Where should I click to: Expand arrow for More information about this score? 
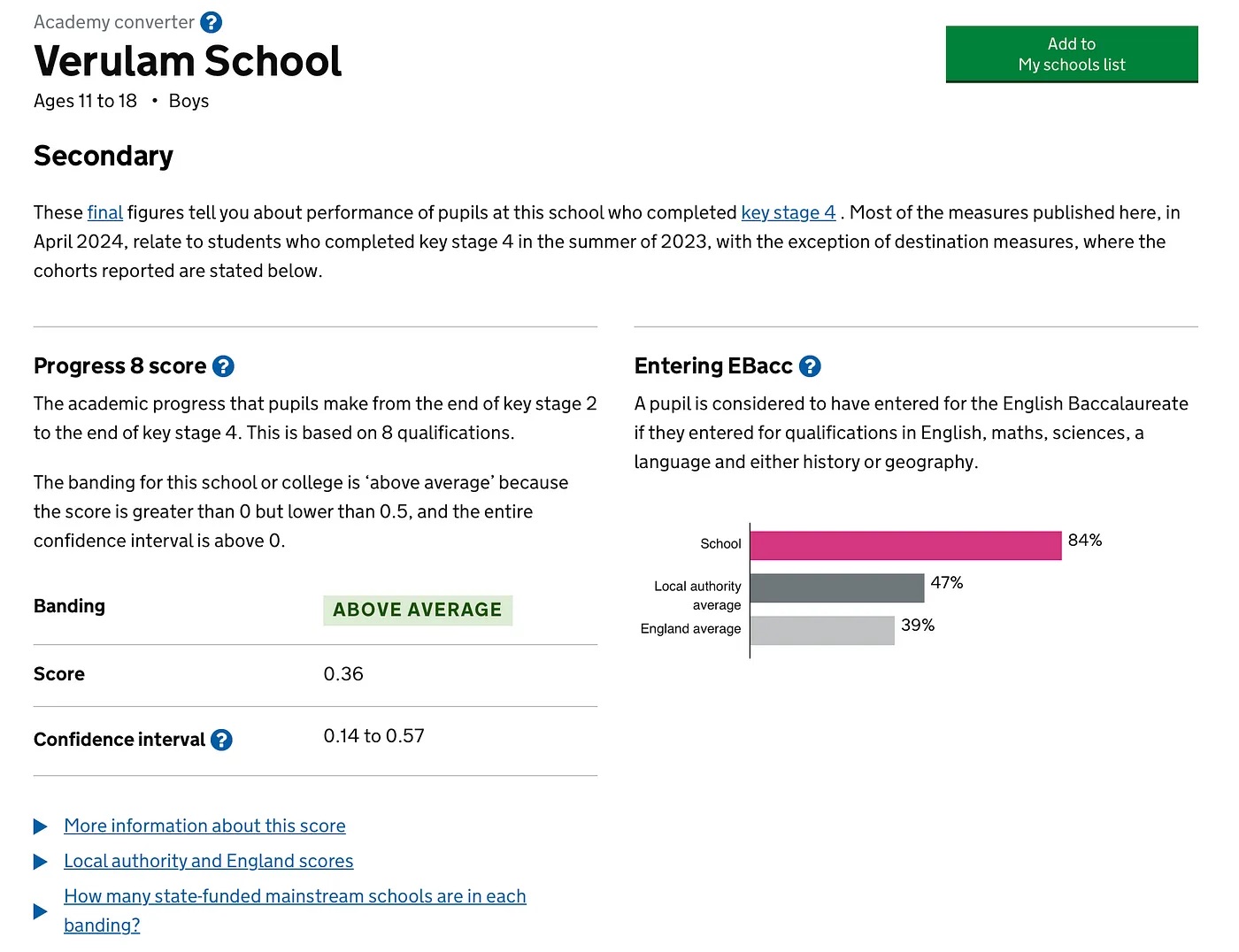tap(41, 826)
